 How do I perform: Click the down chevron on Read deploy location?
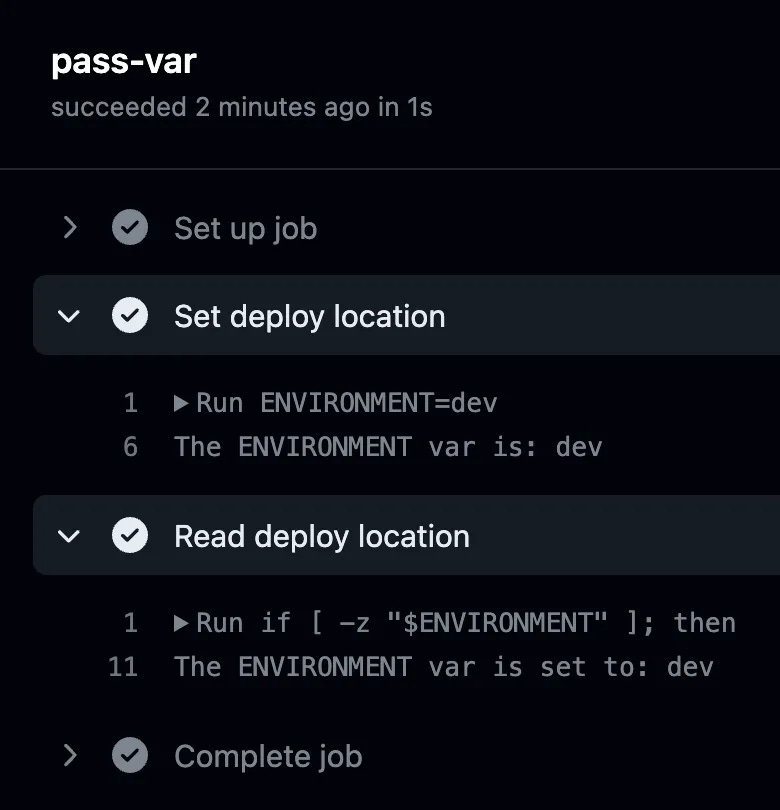coord(69,535)
